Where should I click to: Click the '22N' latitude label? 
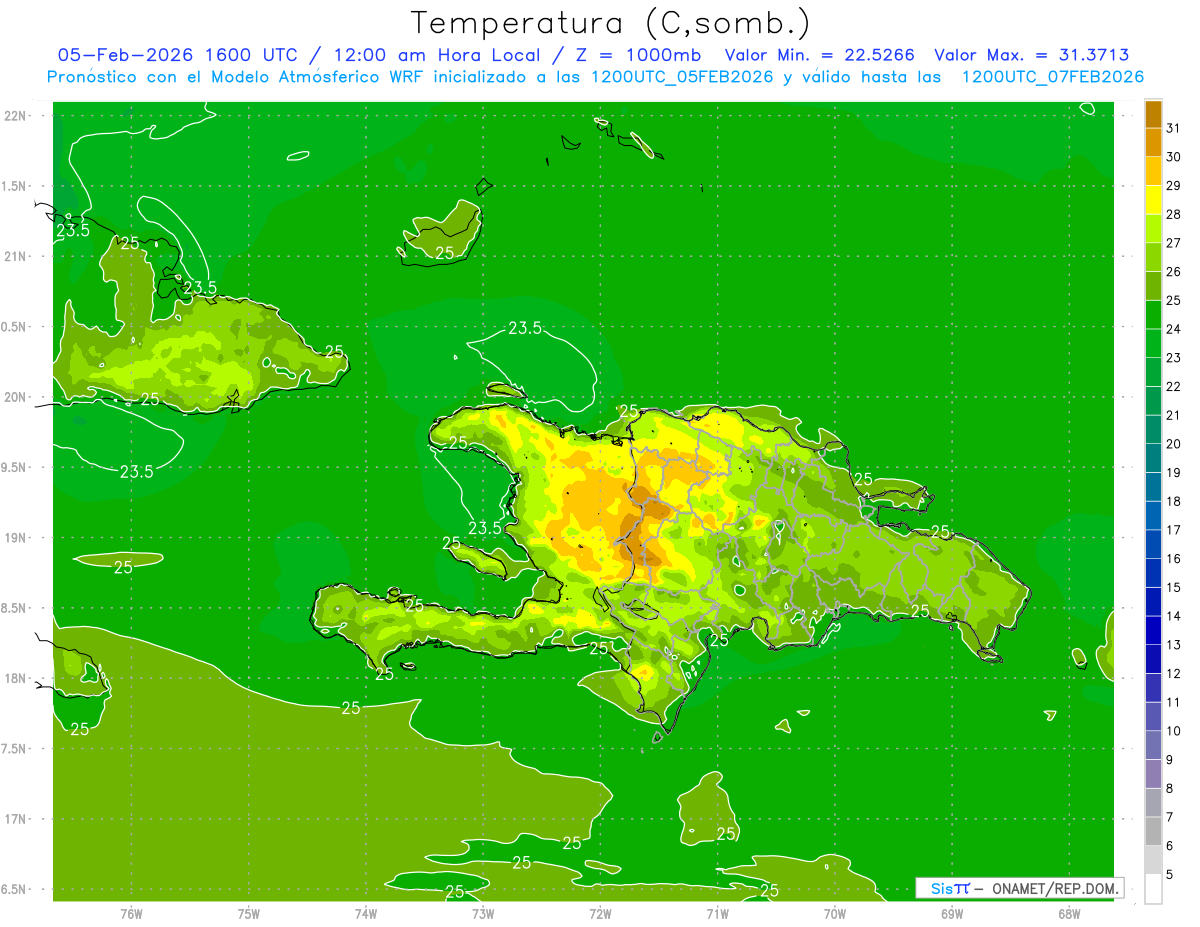(15, 115)
